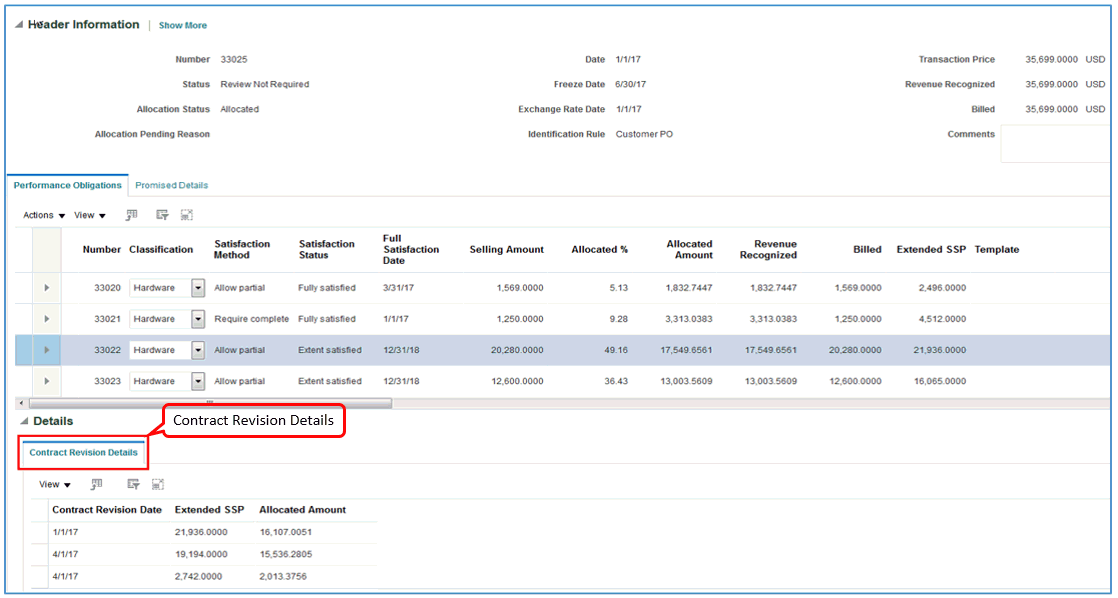The width and height of the screenshot is (1118, 598).
Task: Open the Actions menu
Action: coord(41,214)
